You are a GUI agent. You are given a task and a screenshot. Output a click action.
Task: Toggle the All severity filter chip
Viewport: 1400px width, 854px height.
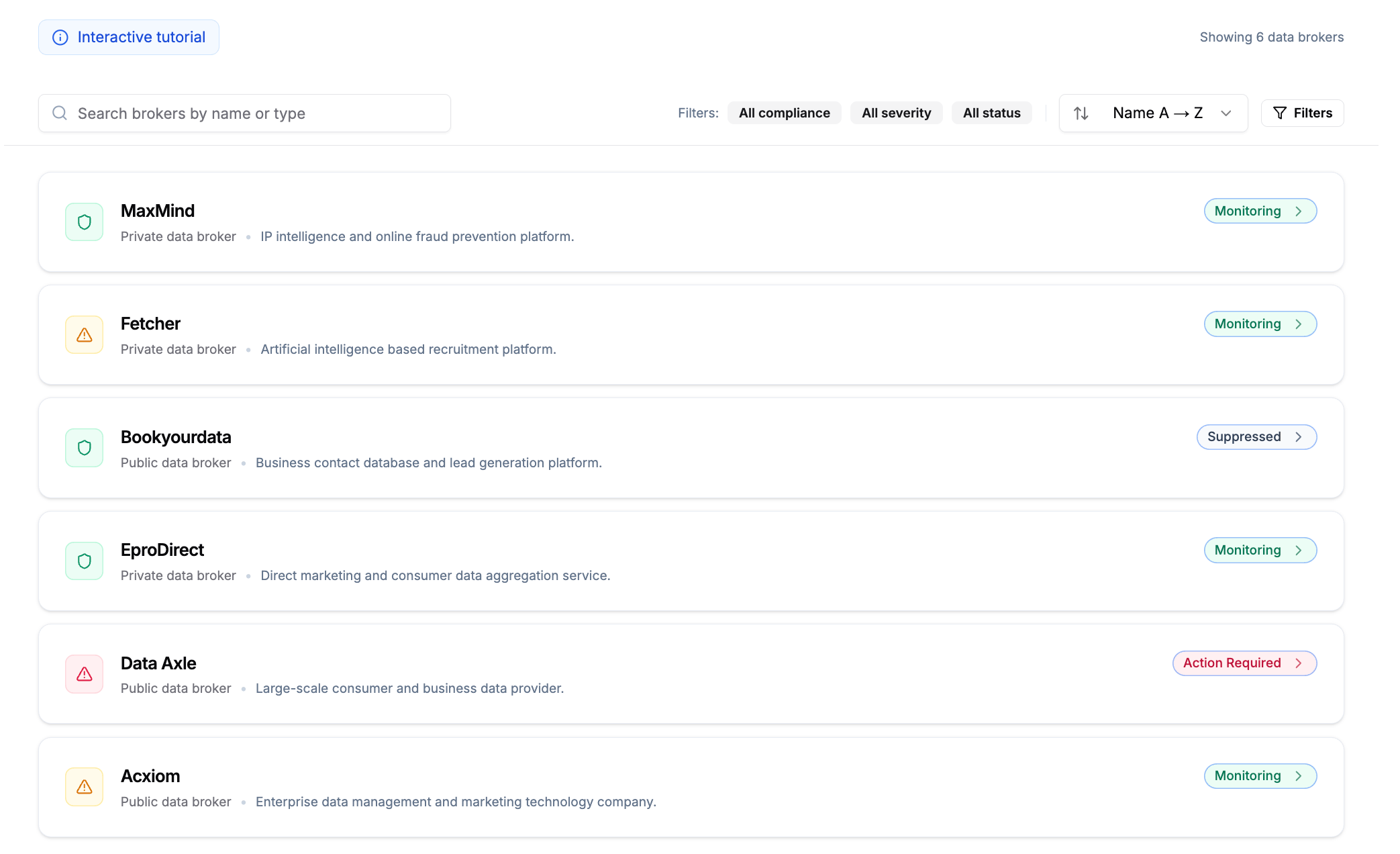point(896,113)
